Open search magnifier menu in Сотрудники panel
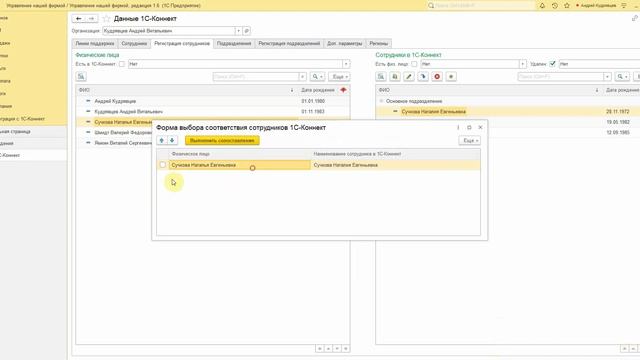Screen dimensions: 640x360 tap(622, 77)
